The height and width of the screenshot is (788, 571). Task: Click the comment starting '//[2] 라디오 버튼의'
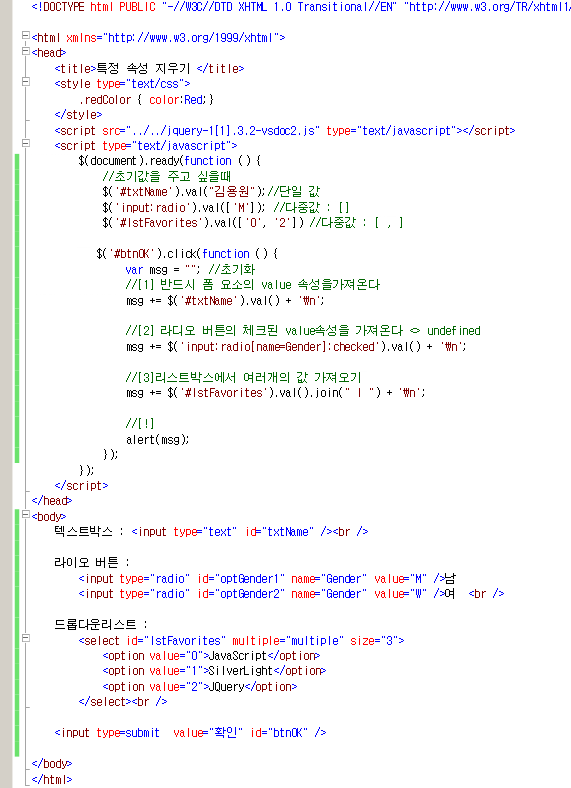tap(303, 331)
